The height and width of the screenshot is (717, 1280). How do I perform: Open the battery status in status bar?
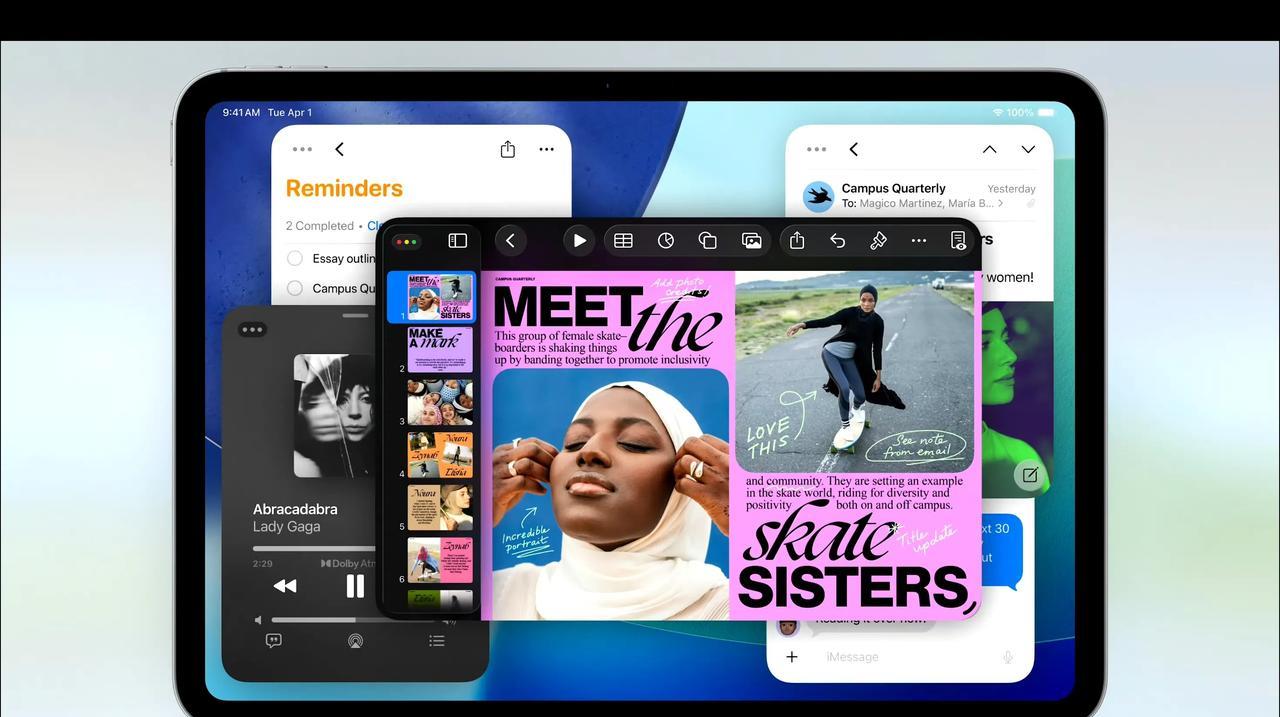[x=1046, y=113]
